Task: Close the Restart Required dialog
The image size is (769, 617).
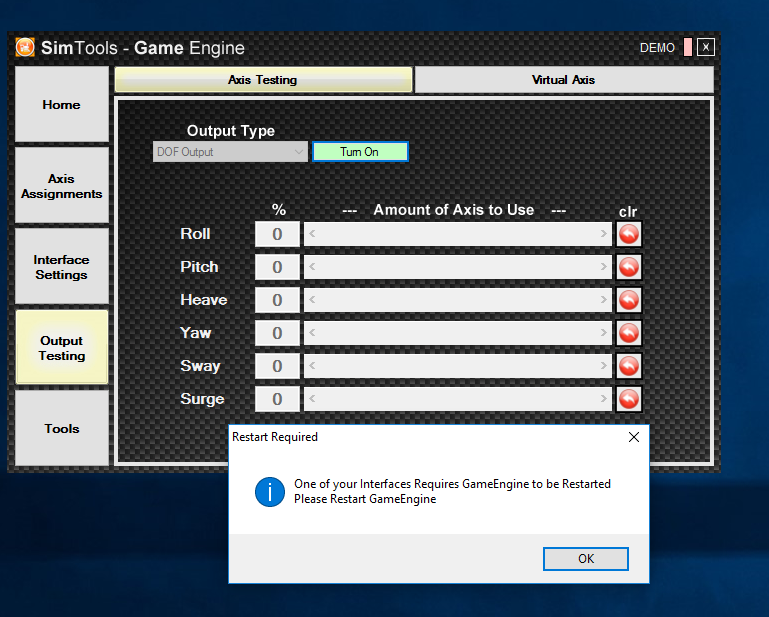Action: click(x=634, y=437)
